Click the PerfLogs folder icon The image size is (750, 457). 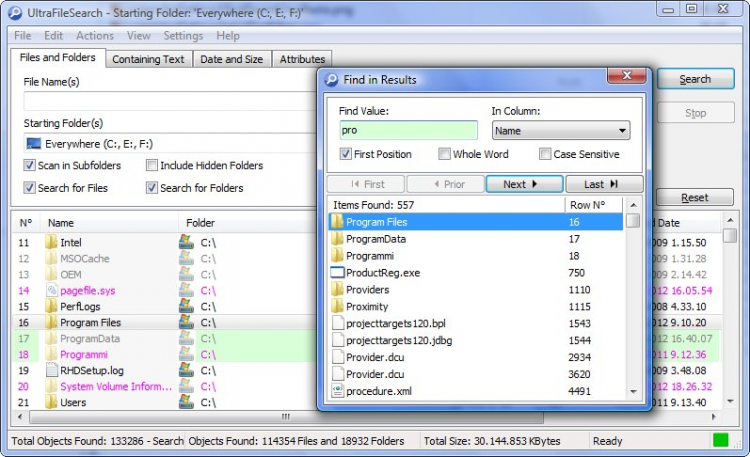(51, 306)
